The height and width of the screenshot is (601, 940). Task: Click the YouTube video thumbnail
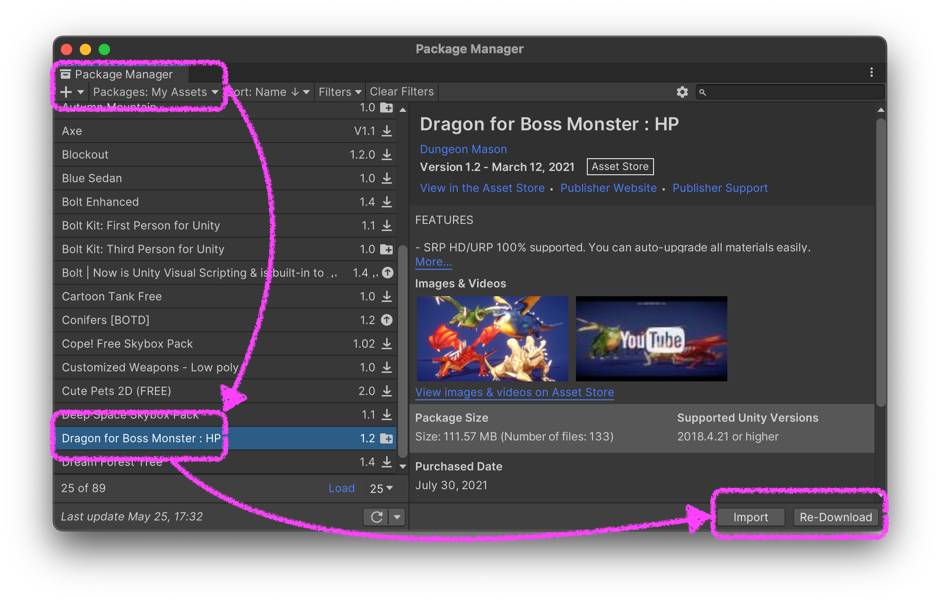[x=651, y=338]
